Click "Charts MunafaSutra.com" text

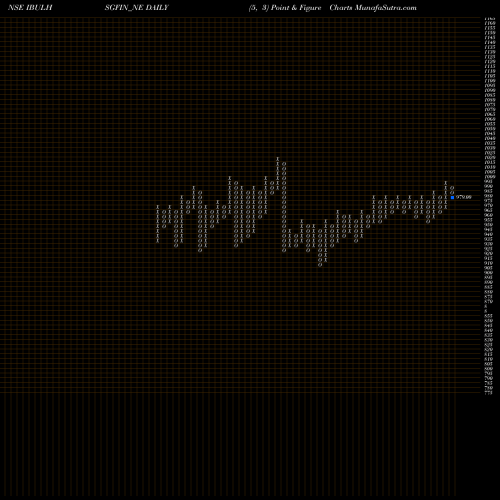click(x=373, y=8)
